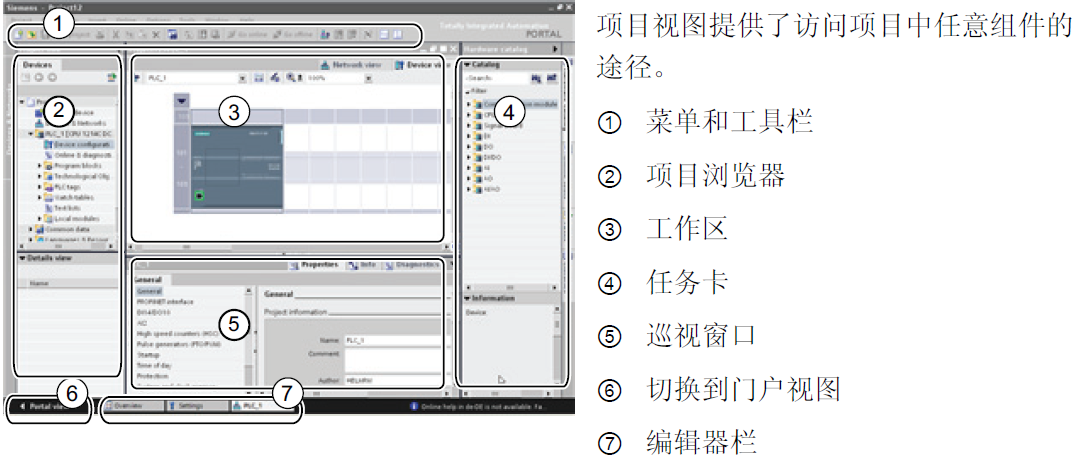1079x461 pixels.
Task: Open the Info tab in inspector
Action: click(x=362, y=265)
